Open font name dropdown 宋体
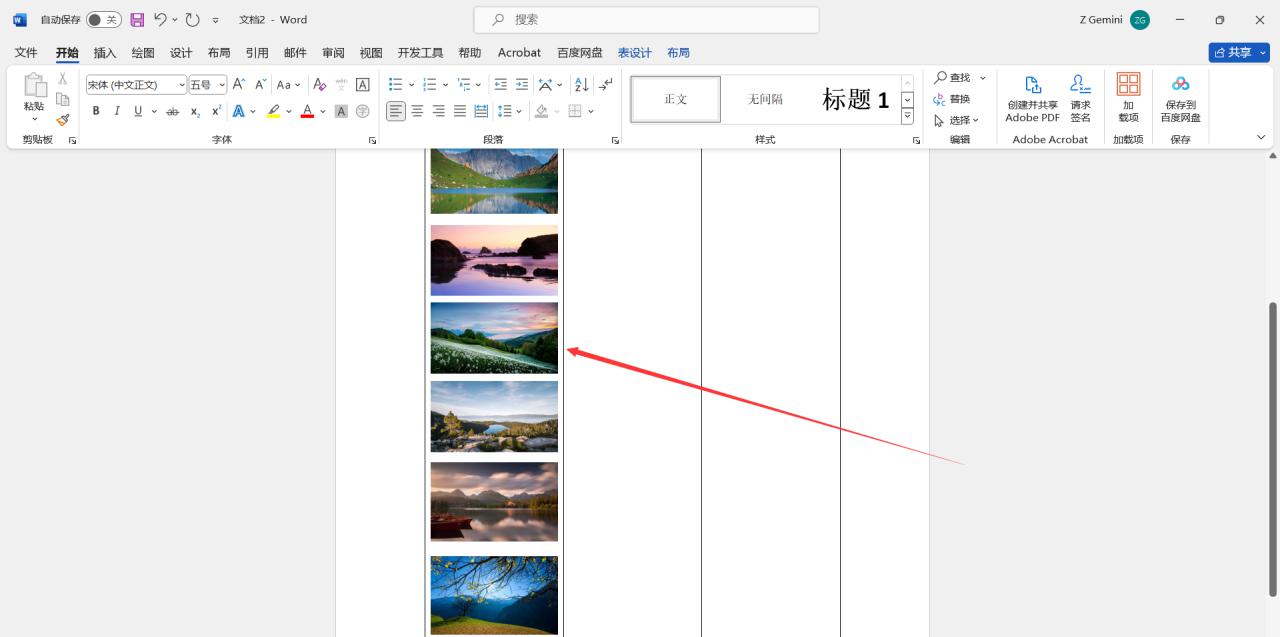Image resolution: width=1280 pixels, height=637 pixels. pos(181,85)
